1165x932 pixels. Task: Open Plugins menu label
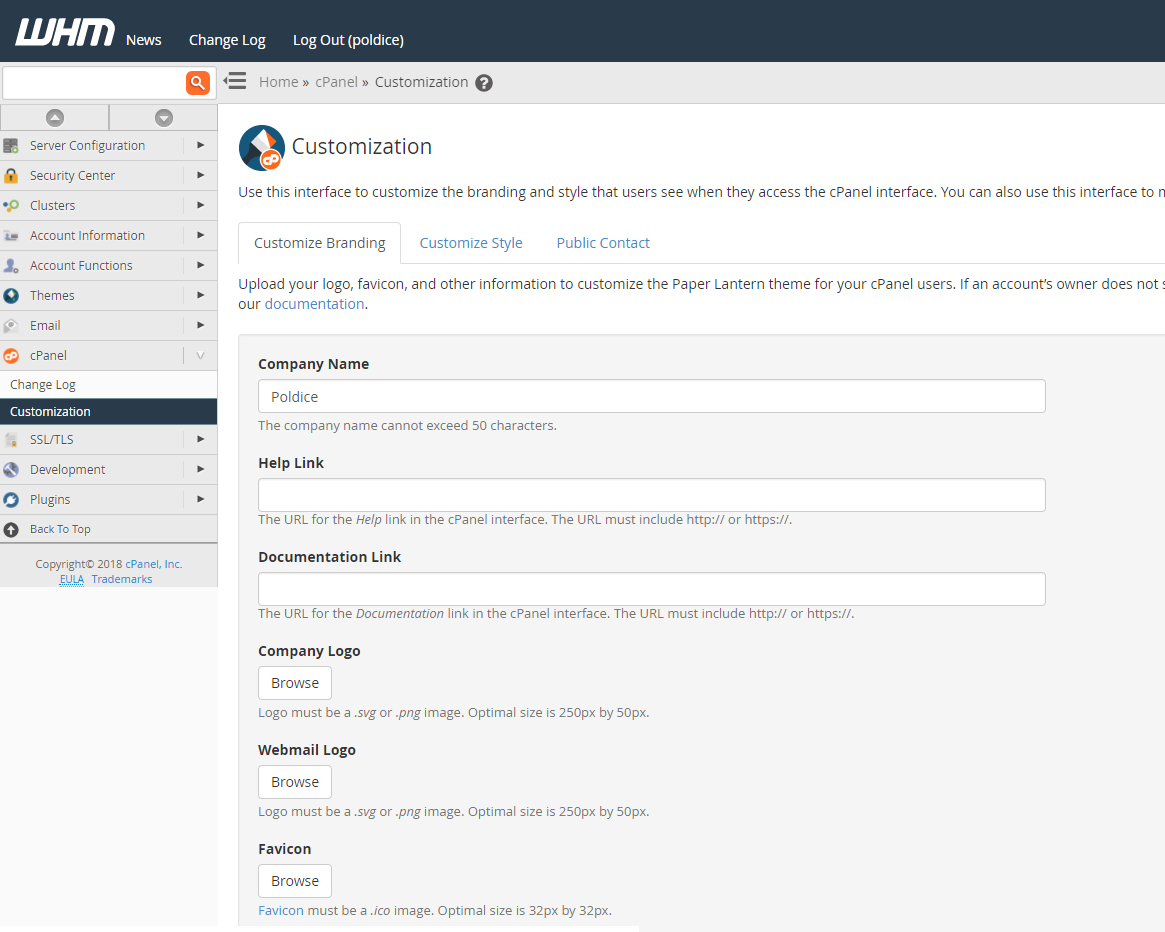(x=50, y=499)
